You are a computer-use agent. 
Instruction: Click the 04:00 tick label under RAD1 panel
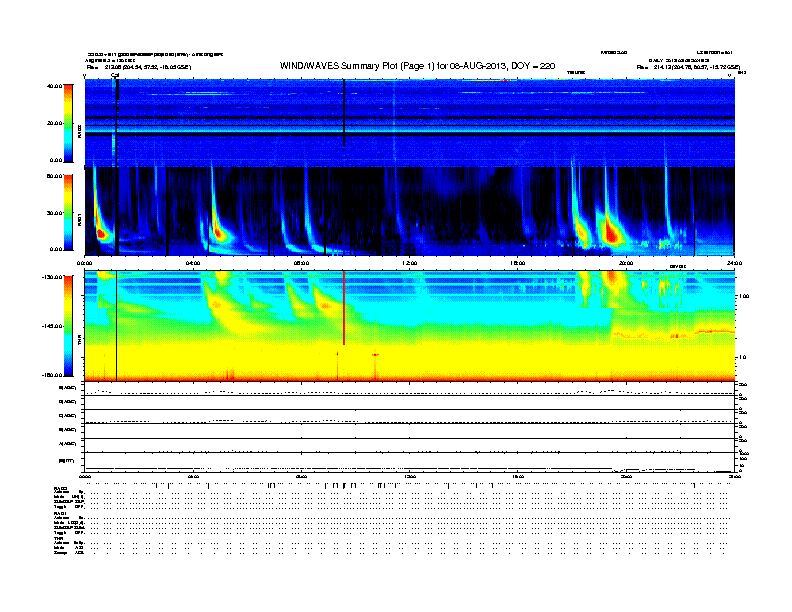coord(193,263)
